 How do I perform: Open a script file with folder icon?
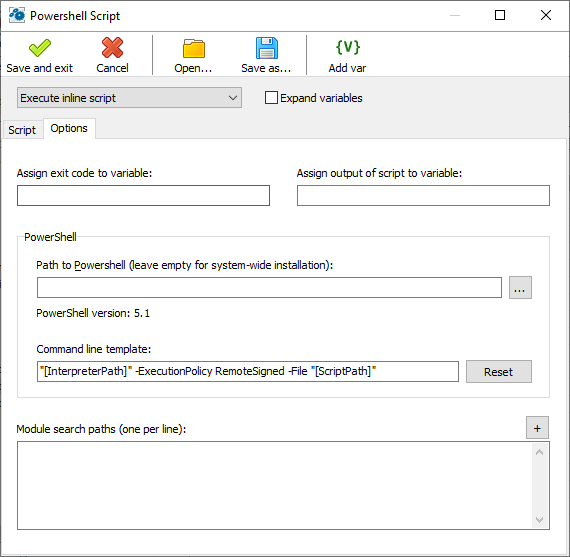click(x=193, y=48)
